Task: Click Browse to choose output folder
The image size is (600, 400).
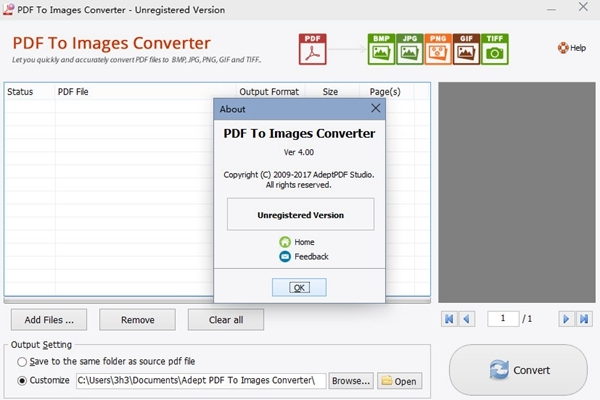Action: click(x=351, y=381)
